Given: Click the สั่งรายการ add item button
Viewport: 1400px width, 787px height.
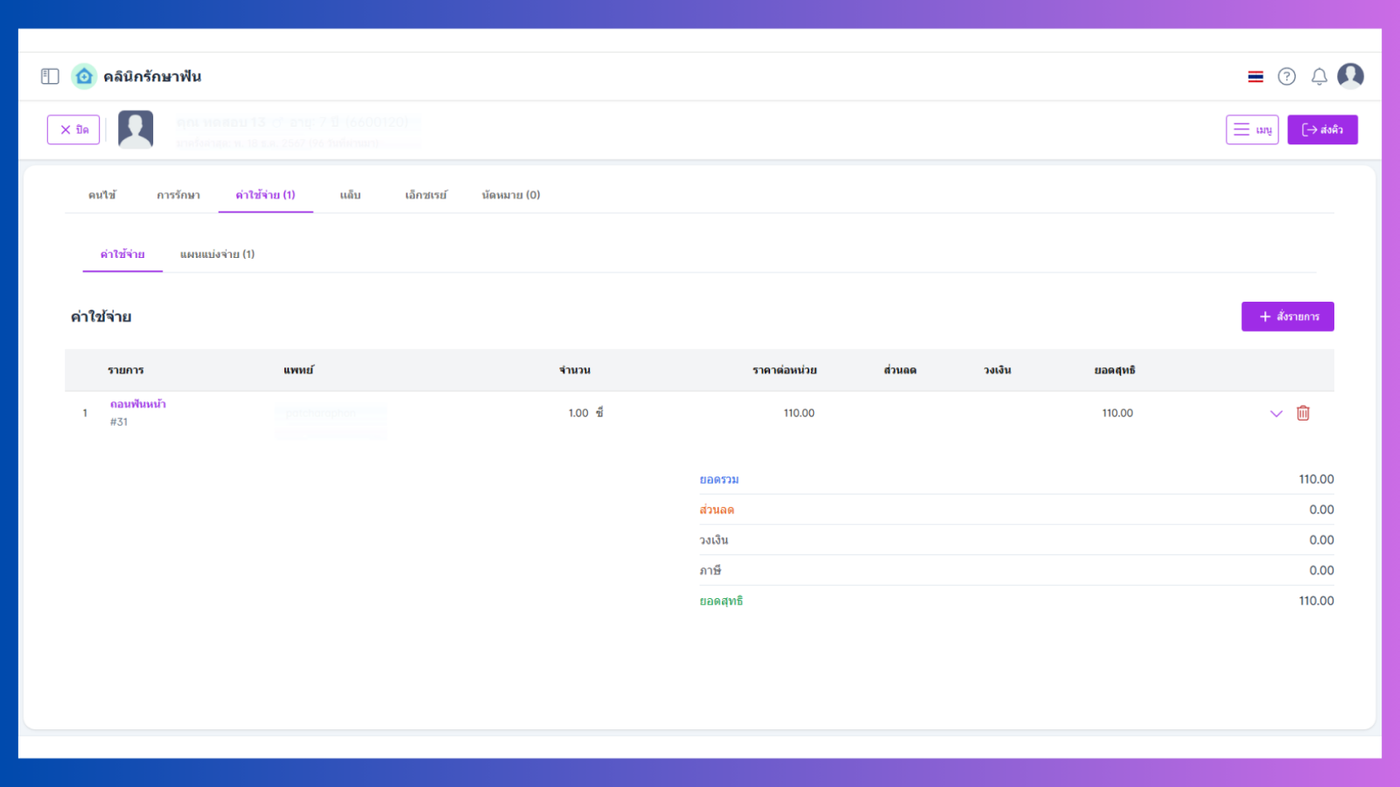Looking at the screenshot, I should [1287, 316].
